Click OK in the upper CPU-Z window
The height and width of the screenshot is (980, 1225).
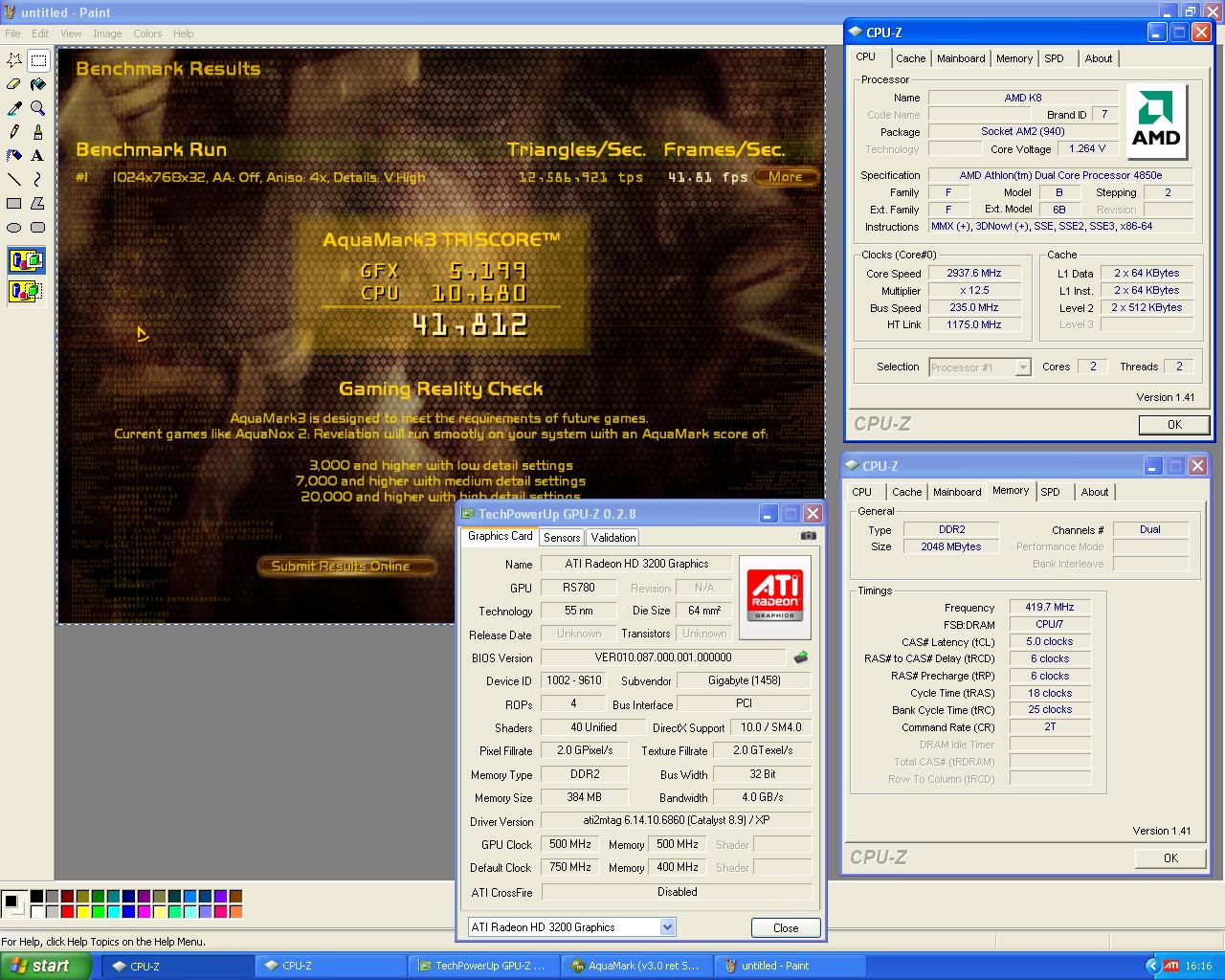click(x=1174, y=425)
